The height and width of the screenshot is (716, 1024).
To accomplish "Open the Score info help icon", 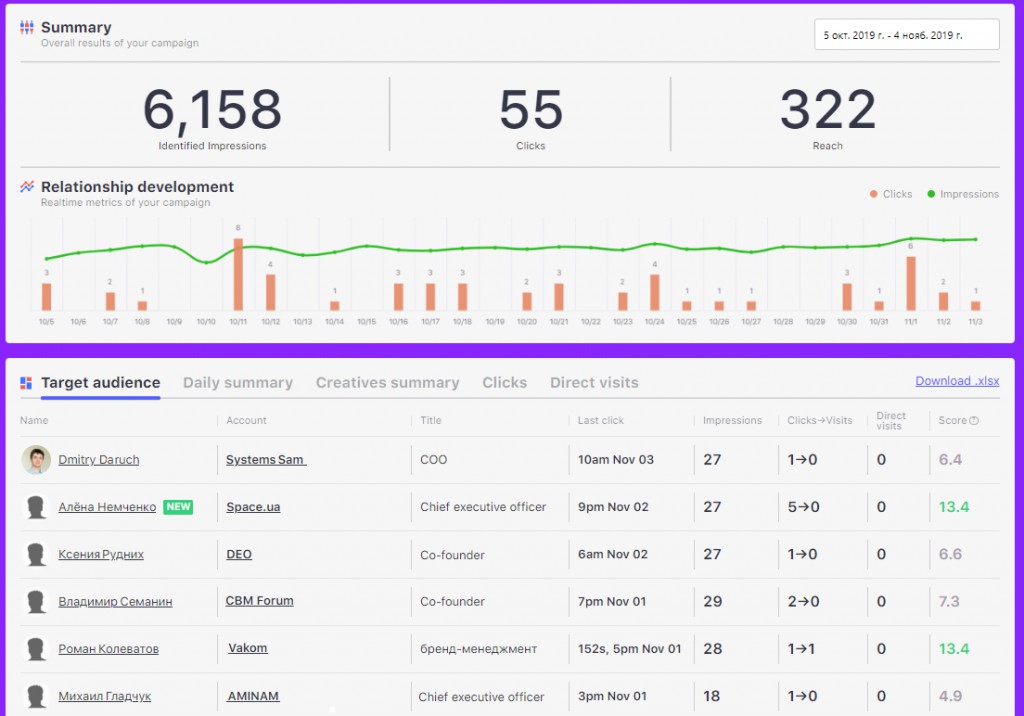I will pyautogui.click(x=974, y=421).
